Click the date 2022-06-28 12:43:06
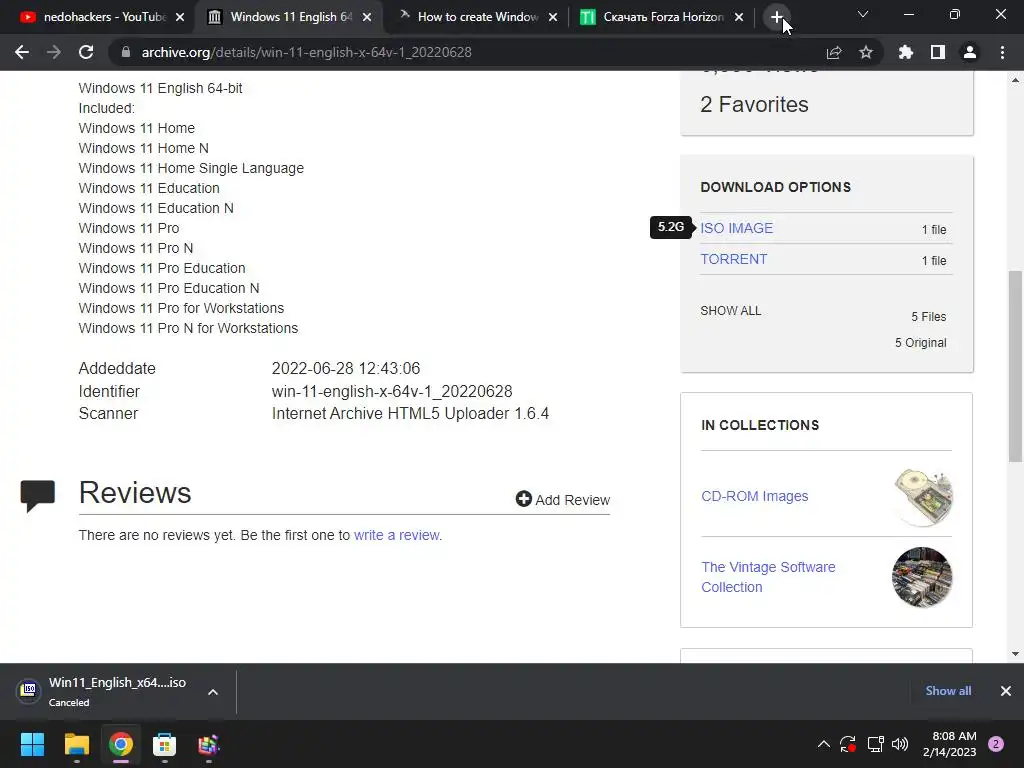Screen dimensions: 1024x768 point(345,368)
